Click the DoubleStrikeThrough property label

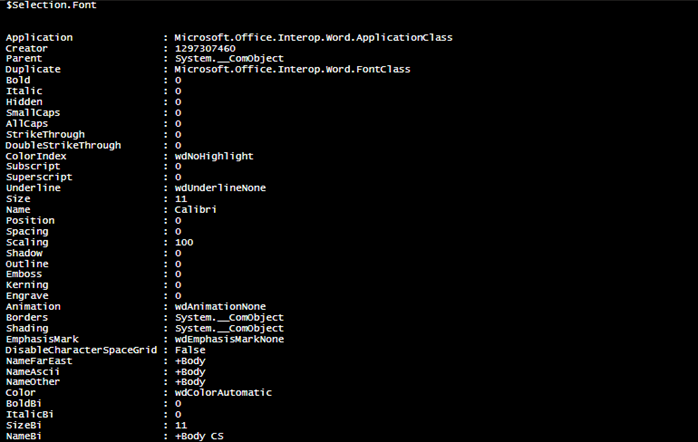click(63, 146)
